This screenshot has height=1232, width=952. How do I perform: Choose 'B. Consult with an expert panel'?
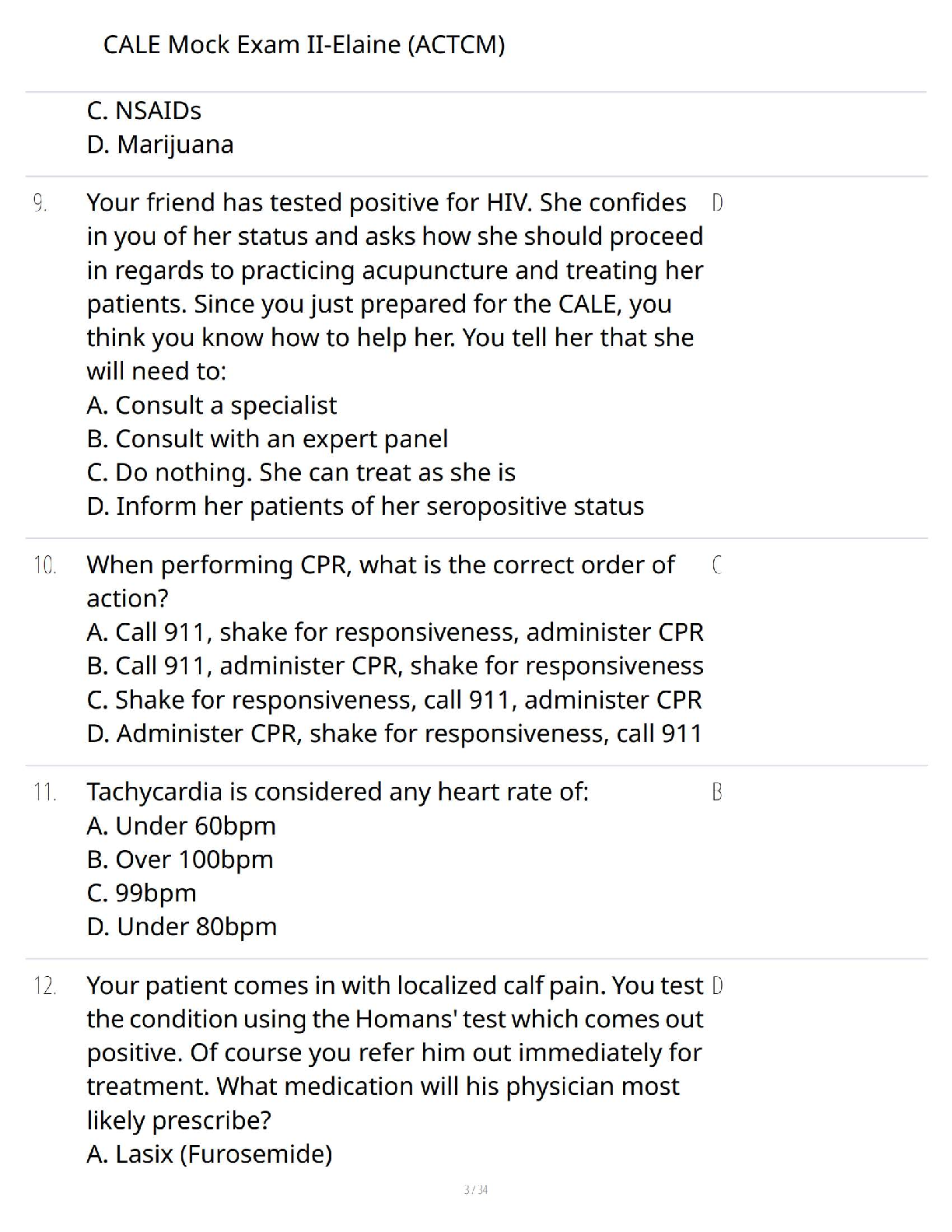point(267,439)
